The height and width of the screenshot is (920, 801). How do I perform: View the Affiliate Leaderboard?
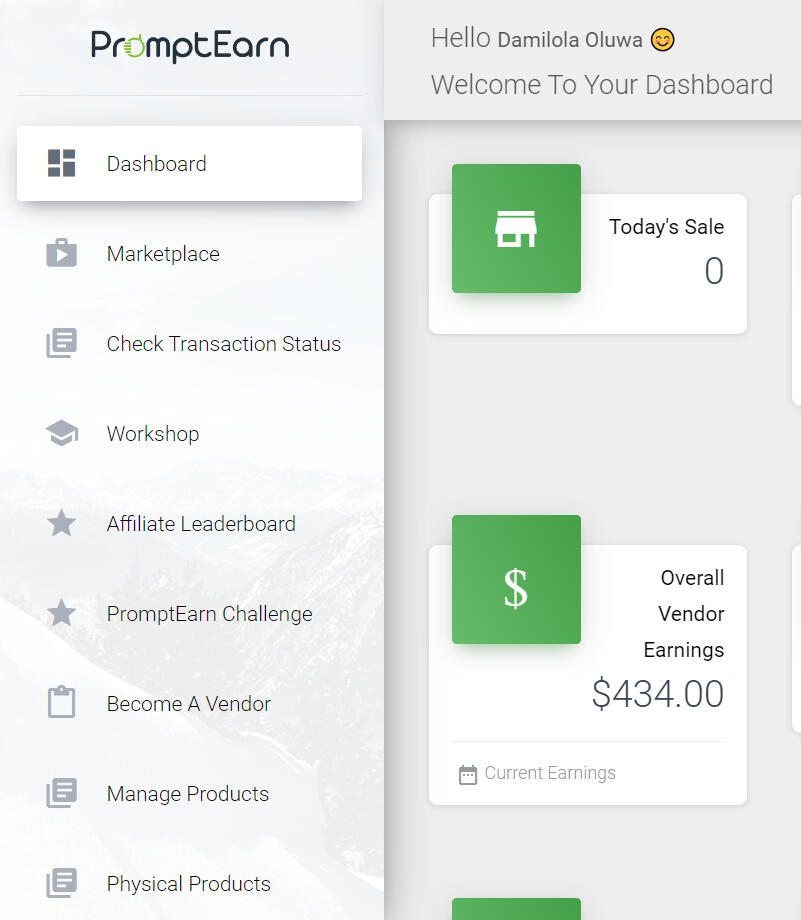coord(190,523)
